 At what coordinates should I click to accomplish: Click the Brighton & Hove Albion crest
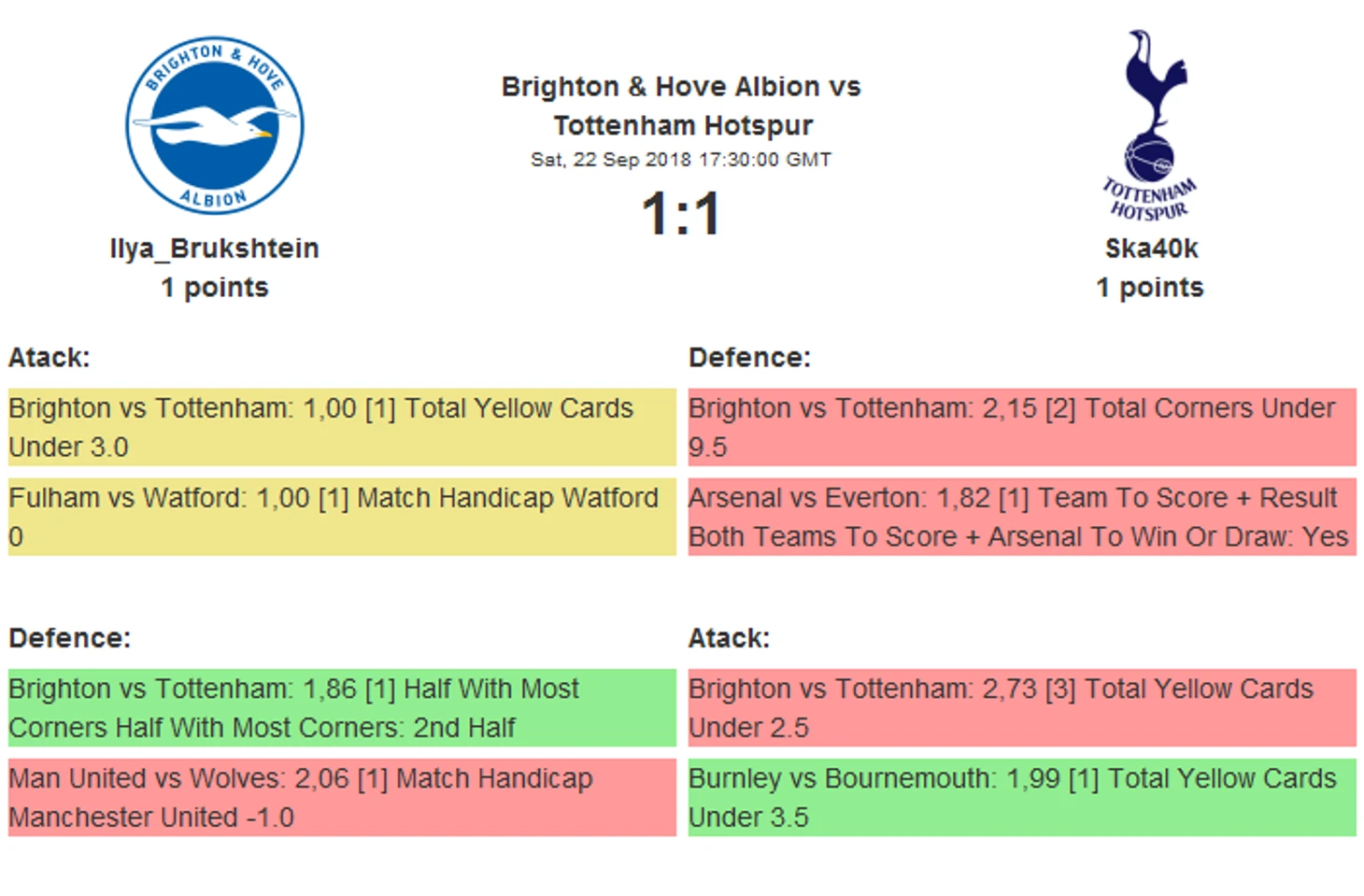(x=215, y=125)
